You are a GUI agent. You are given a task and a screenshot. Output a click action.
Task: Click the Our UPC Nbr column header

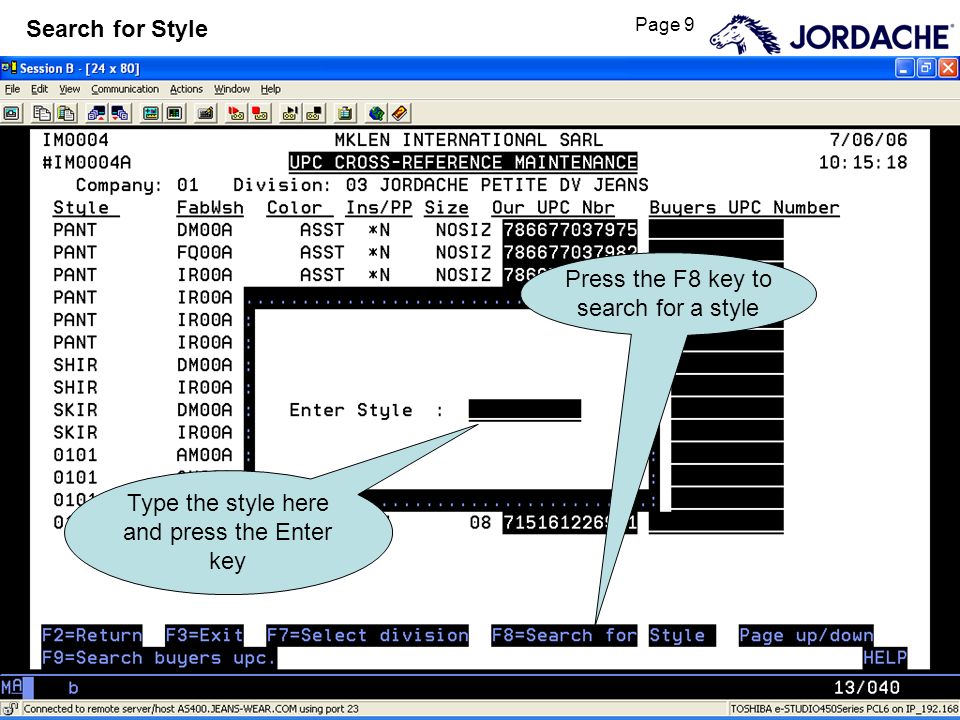[553, 208]
